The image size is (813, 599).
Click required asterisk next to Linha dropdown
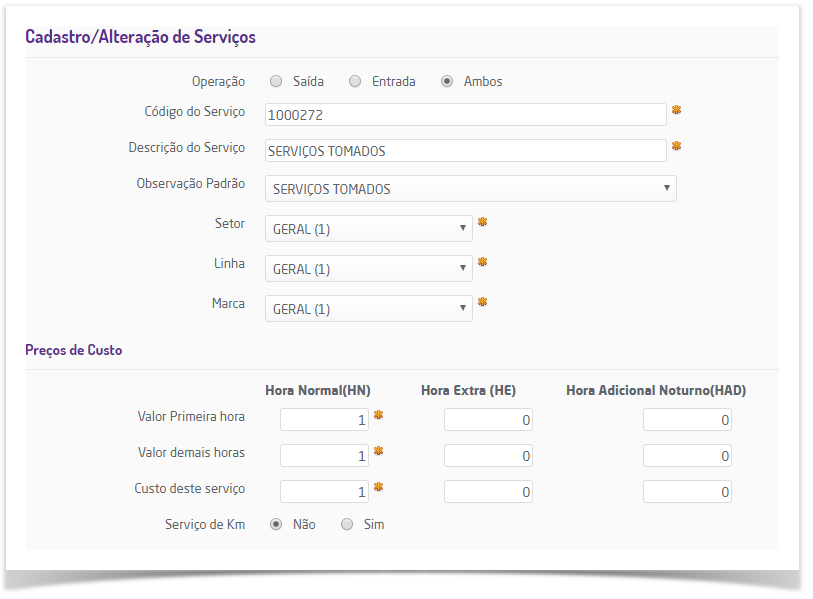click(x=482, y=262)
